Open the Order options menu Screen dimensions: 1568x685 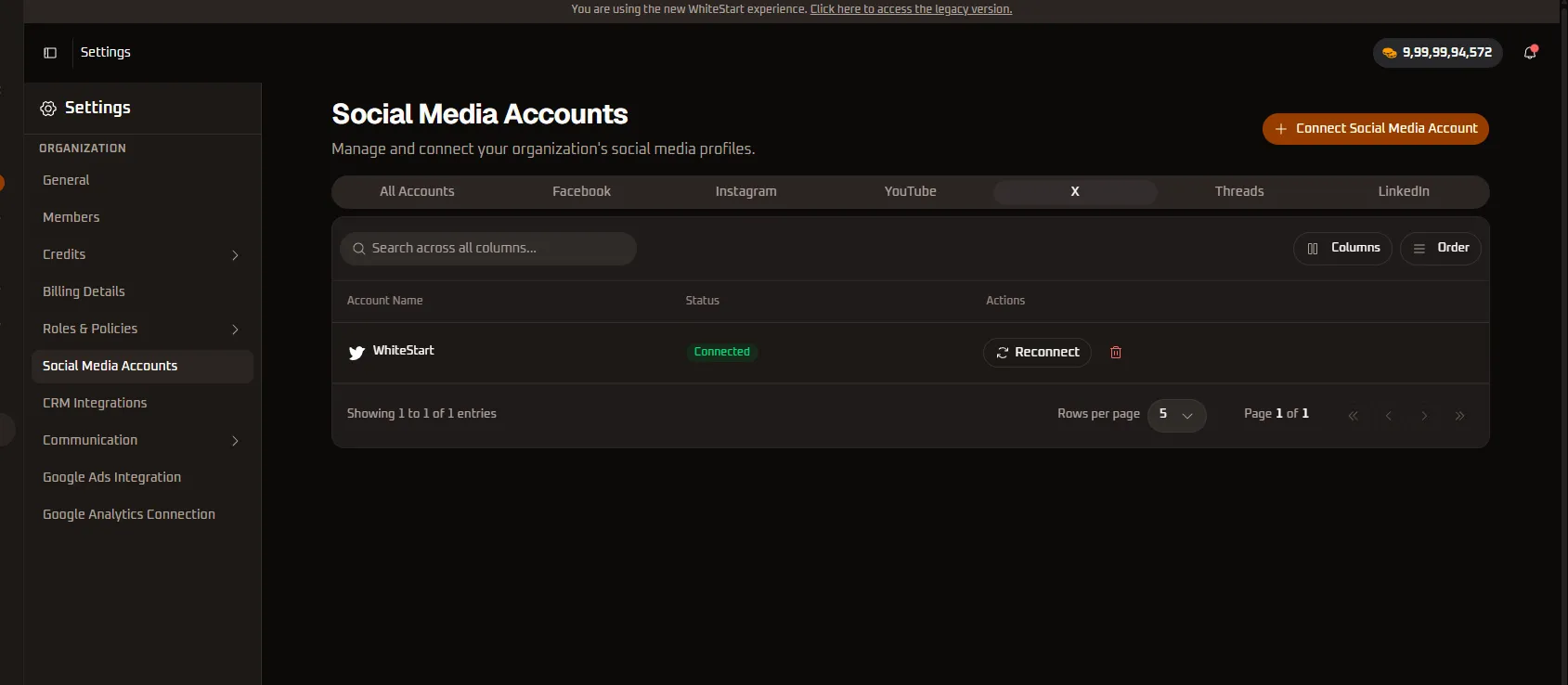(1440, 248)
